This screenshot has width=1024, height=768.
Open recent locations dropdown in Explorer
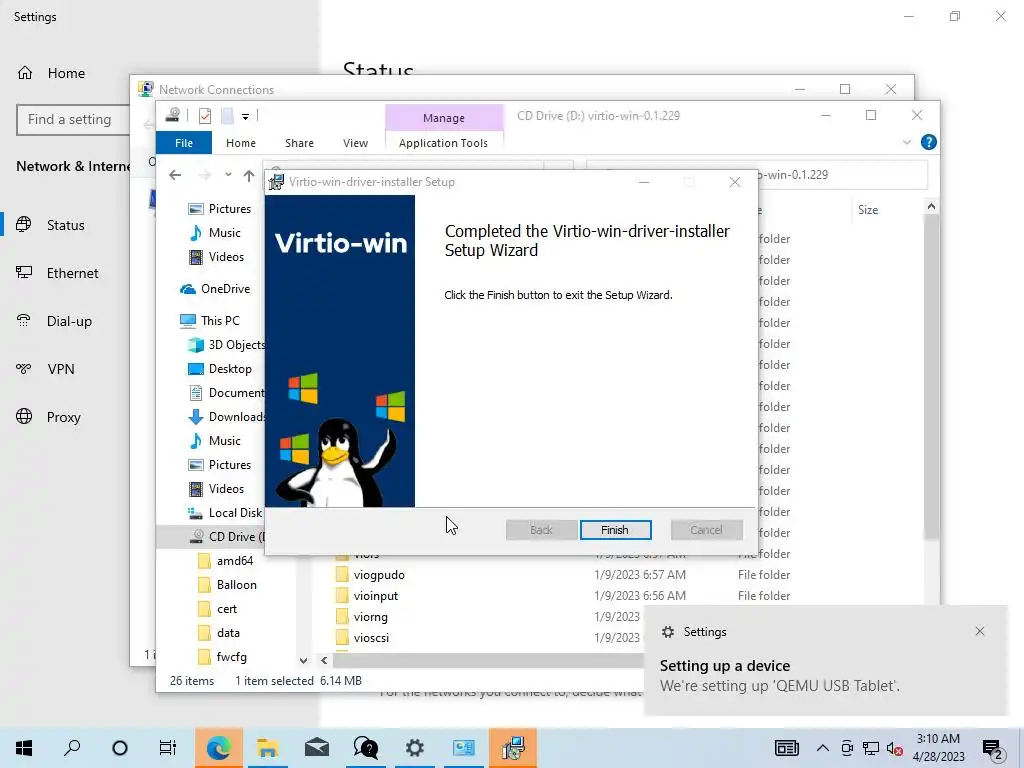228,175
